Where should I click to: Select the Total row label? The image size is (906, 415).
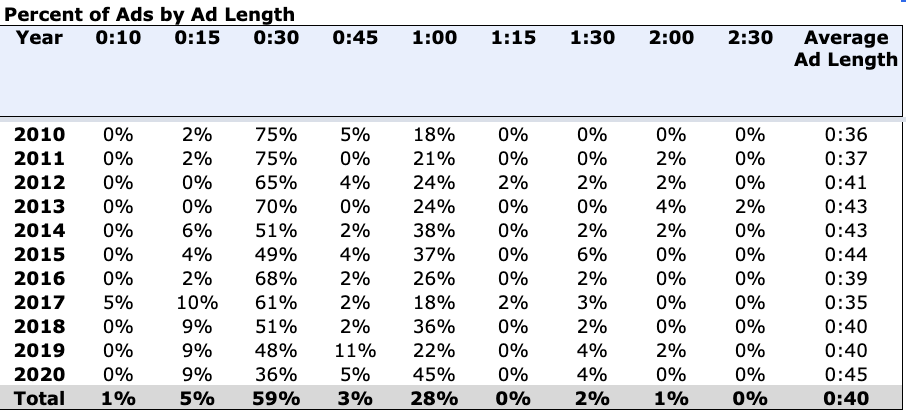pyautogui.click(x=39, y=398)
